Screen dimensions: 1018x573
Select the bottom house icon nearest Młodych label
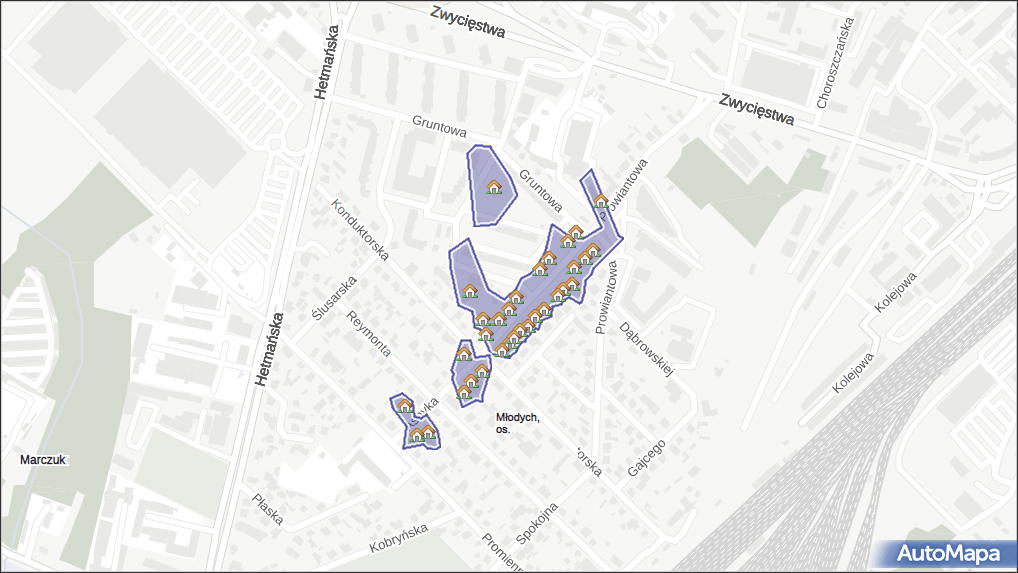click(x=464, y=393)
